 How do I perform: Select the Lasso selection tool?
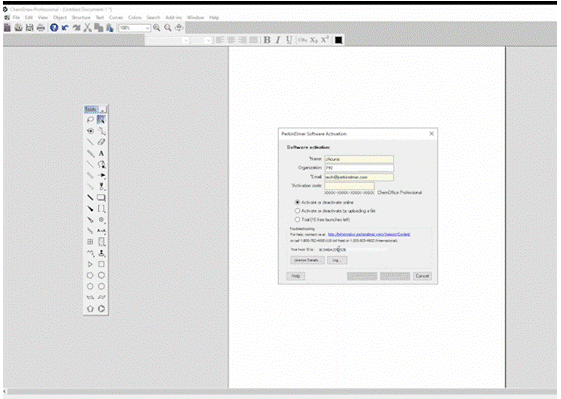pos(90,120)
